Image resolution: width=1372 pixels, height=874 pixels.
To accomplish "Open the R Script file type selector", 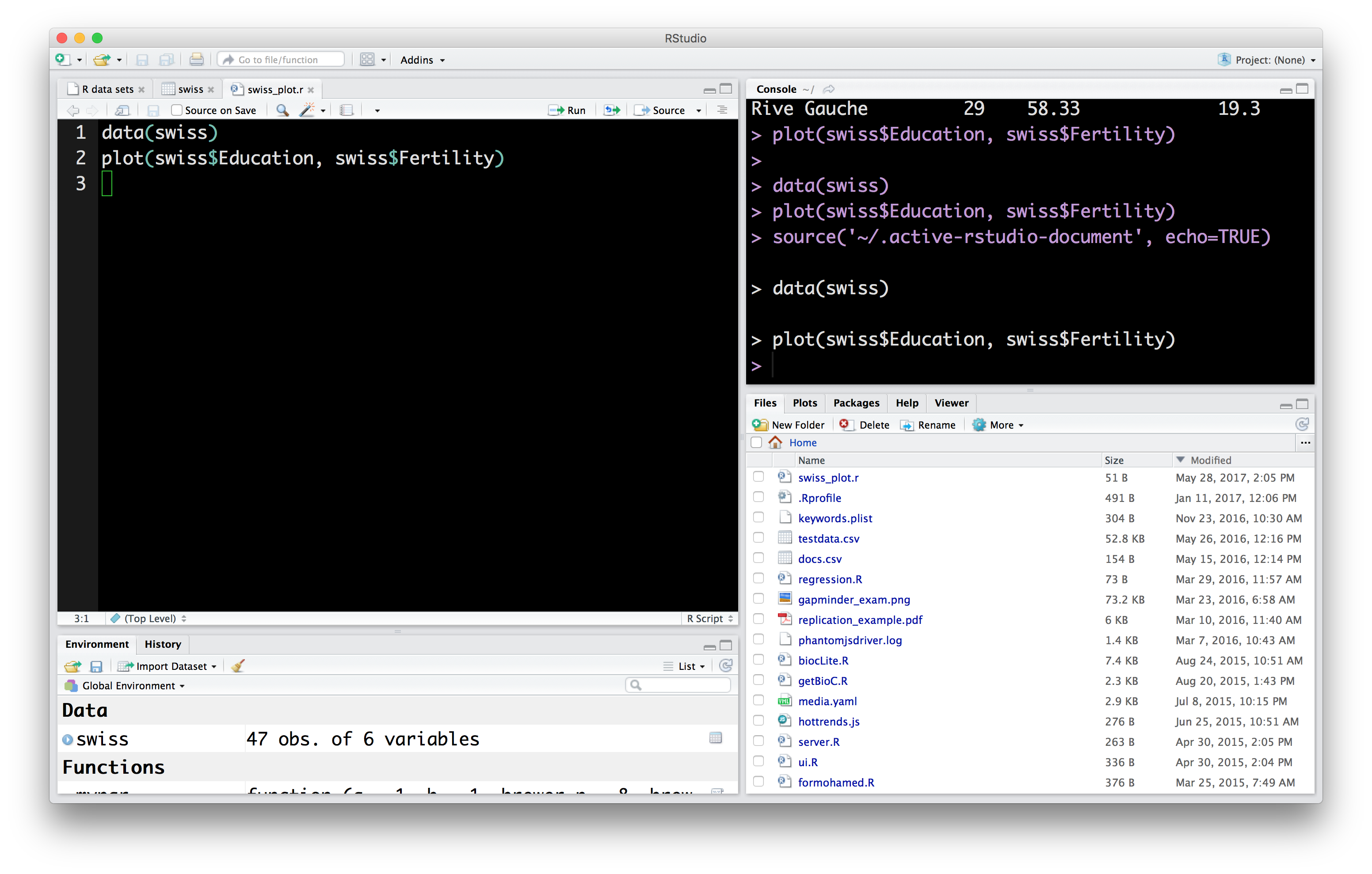I will [709, 618].
